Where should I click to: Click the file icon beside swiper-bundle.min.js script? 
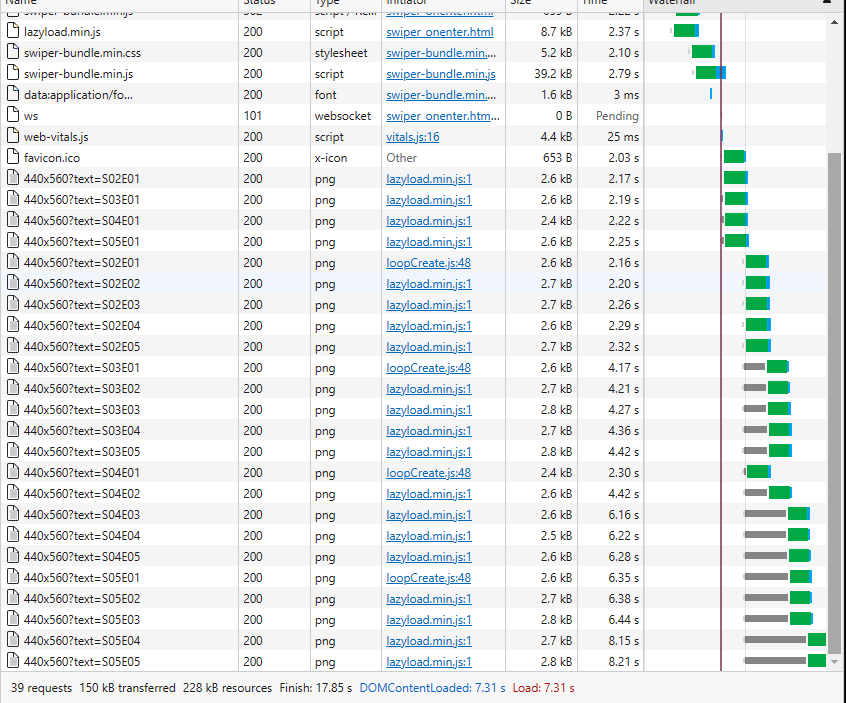[13, 73]
